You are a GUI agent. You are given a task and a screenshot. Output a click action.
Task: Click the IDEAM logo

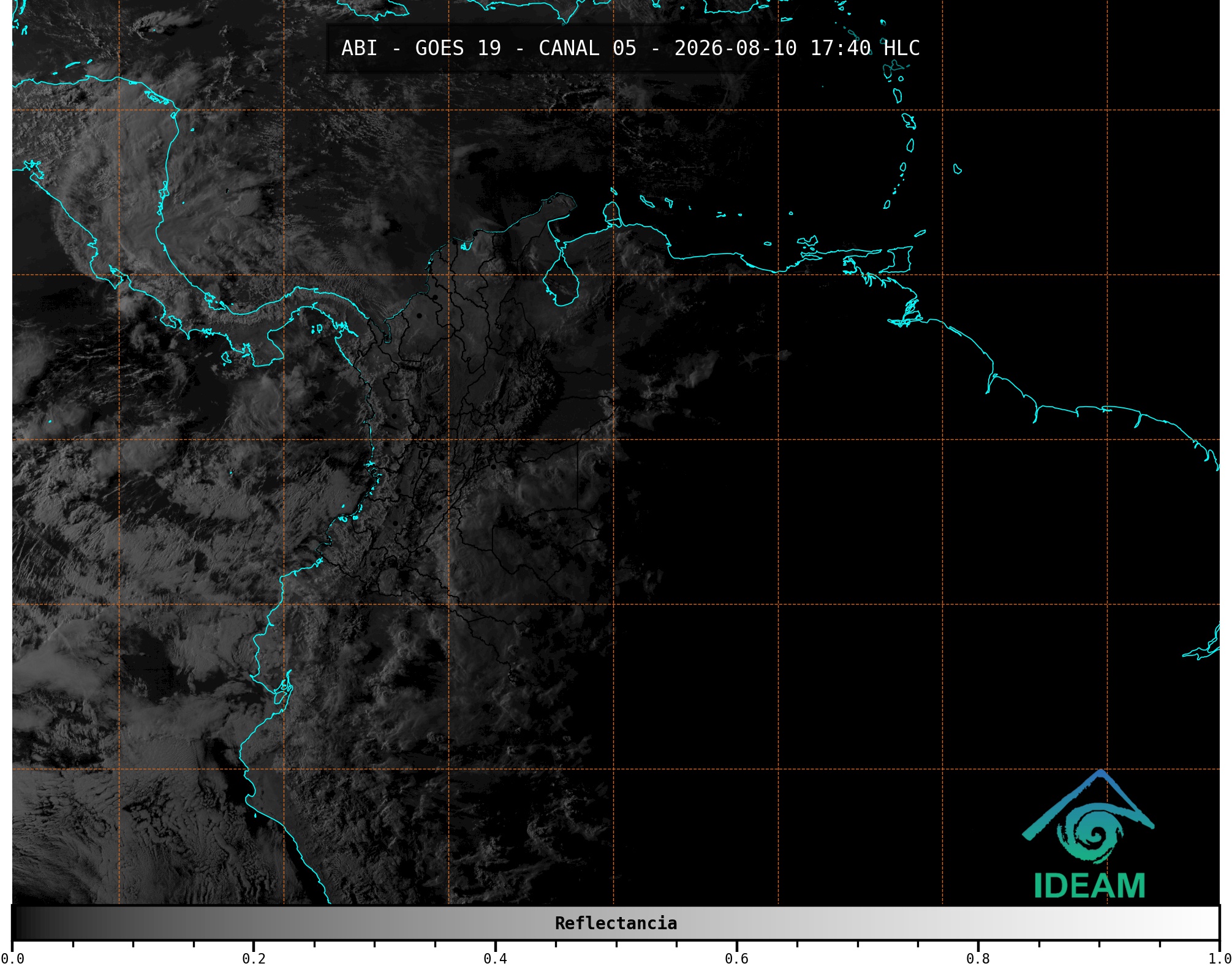tap(1089, 834)
